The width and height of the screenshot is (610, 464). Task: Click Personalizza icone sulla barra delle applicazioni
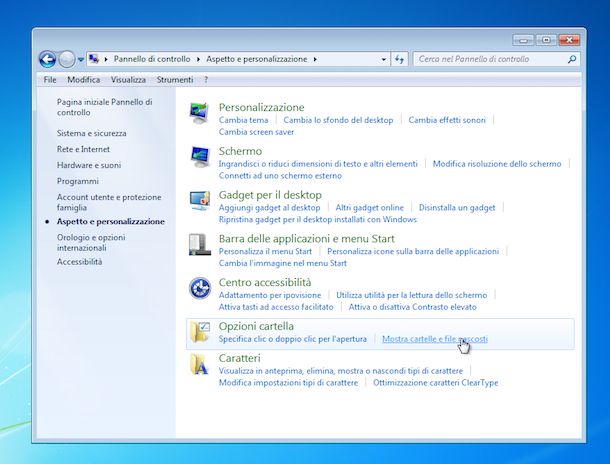[413, 251]
